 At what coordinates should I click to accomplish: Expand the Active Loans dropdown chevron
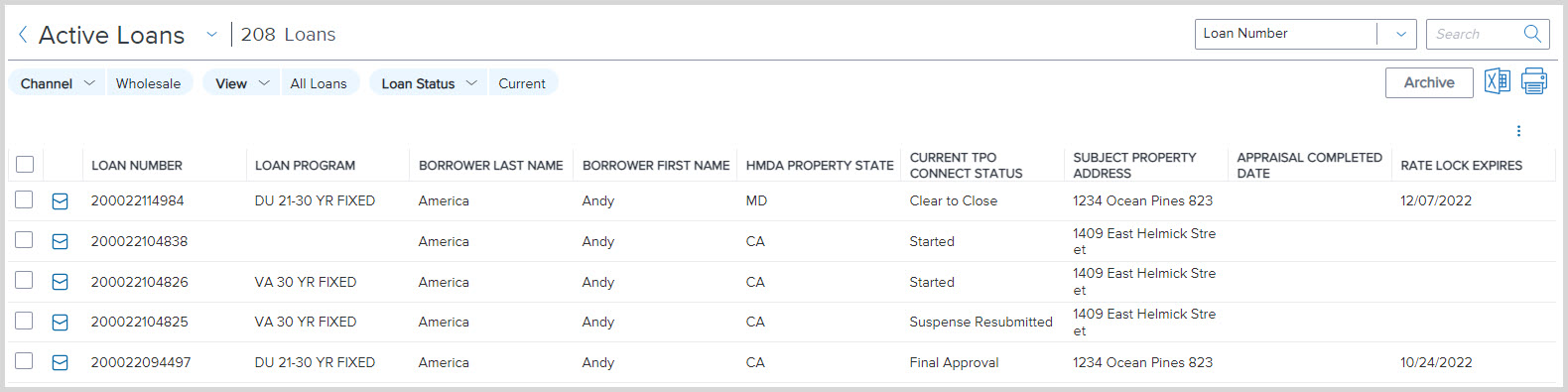point(211,35)
